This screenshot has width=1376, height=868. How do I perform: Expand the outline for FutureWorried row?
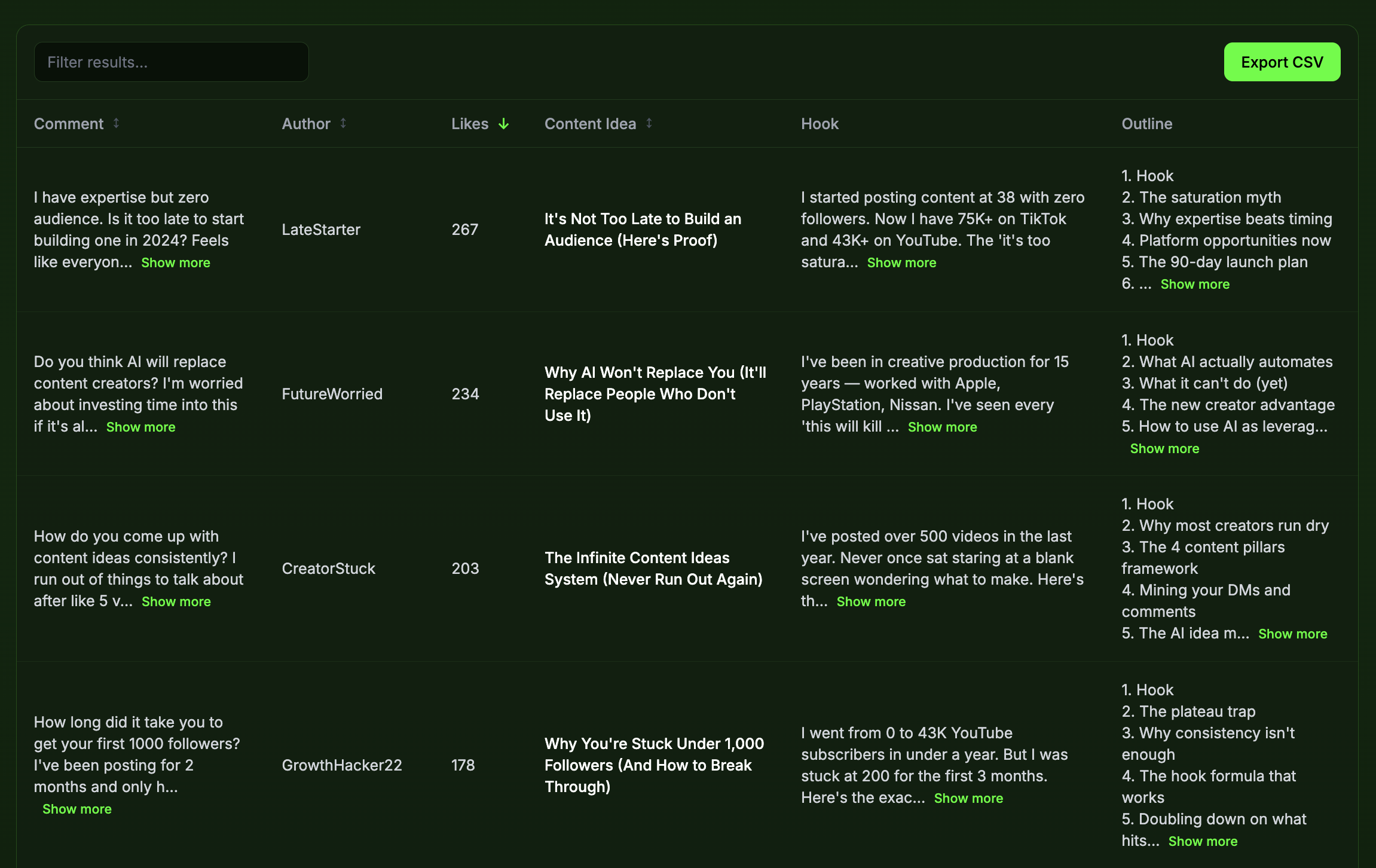click(1164, 449)
